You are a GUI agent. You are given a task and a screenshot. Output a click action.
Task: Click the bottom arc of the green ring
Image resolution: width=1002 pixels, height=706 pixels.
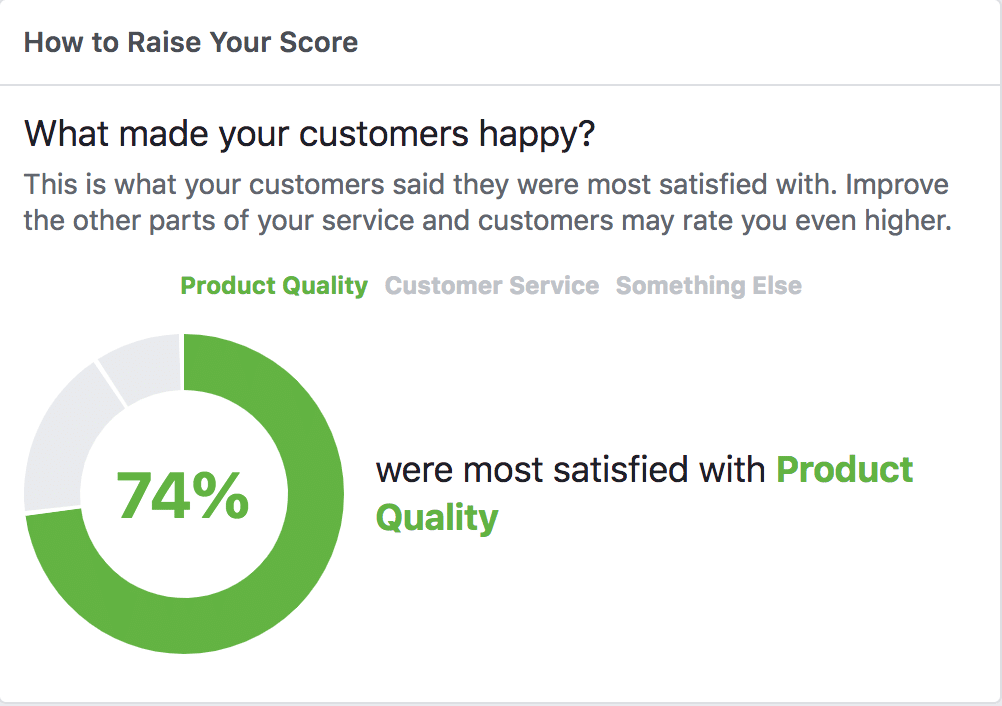click(184, 625)
